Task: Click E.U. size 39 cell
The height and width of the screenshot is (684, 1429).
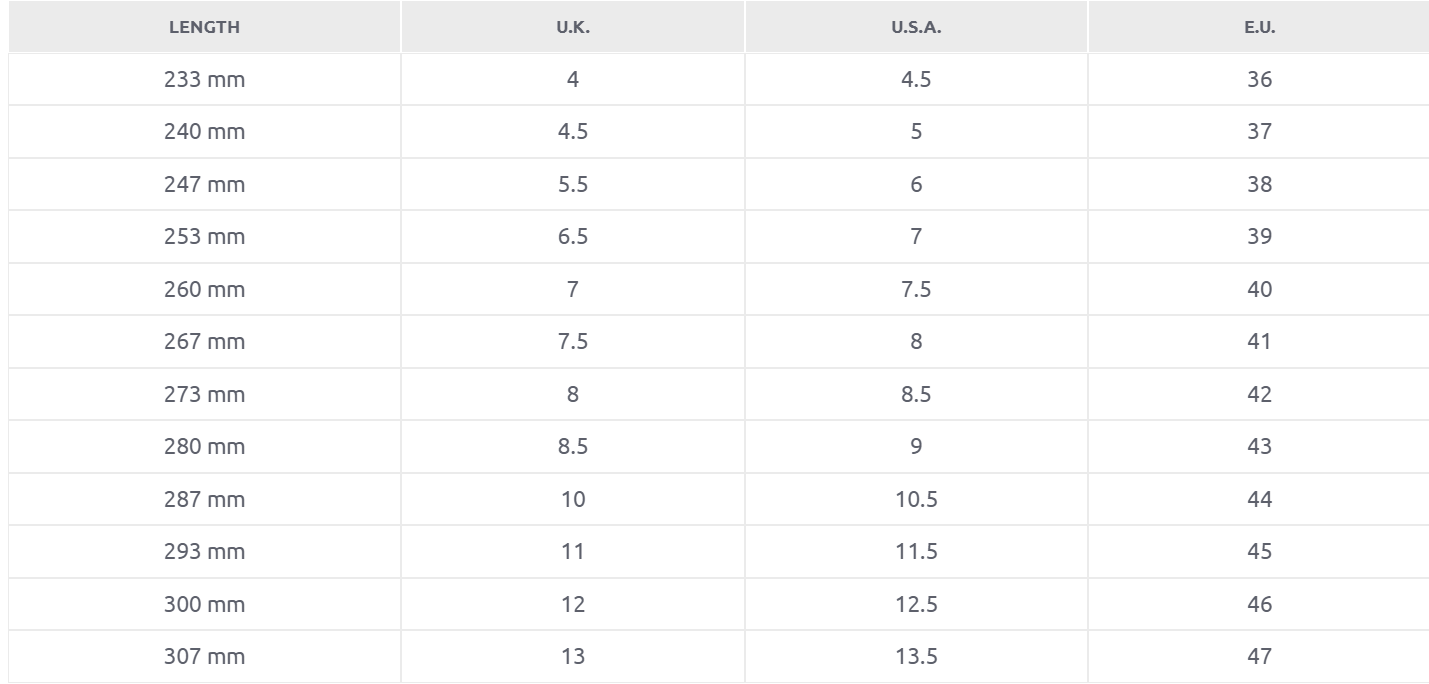Action: click(1260, 237)
